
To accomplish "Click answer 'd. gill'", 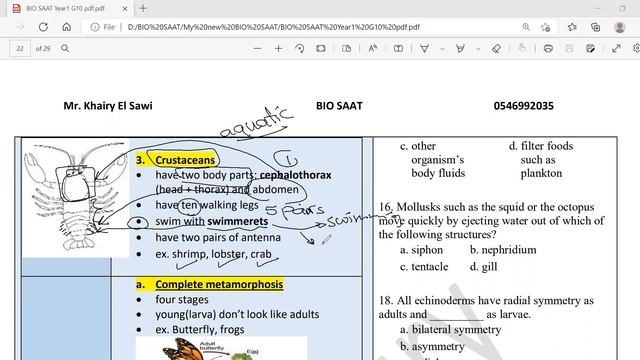I will (483, 267).
